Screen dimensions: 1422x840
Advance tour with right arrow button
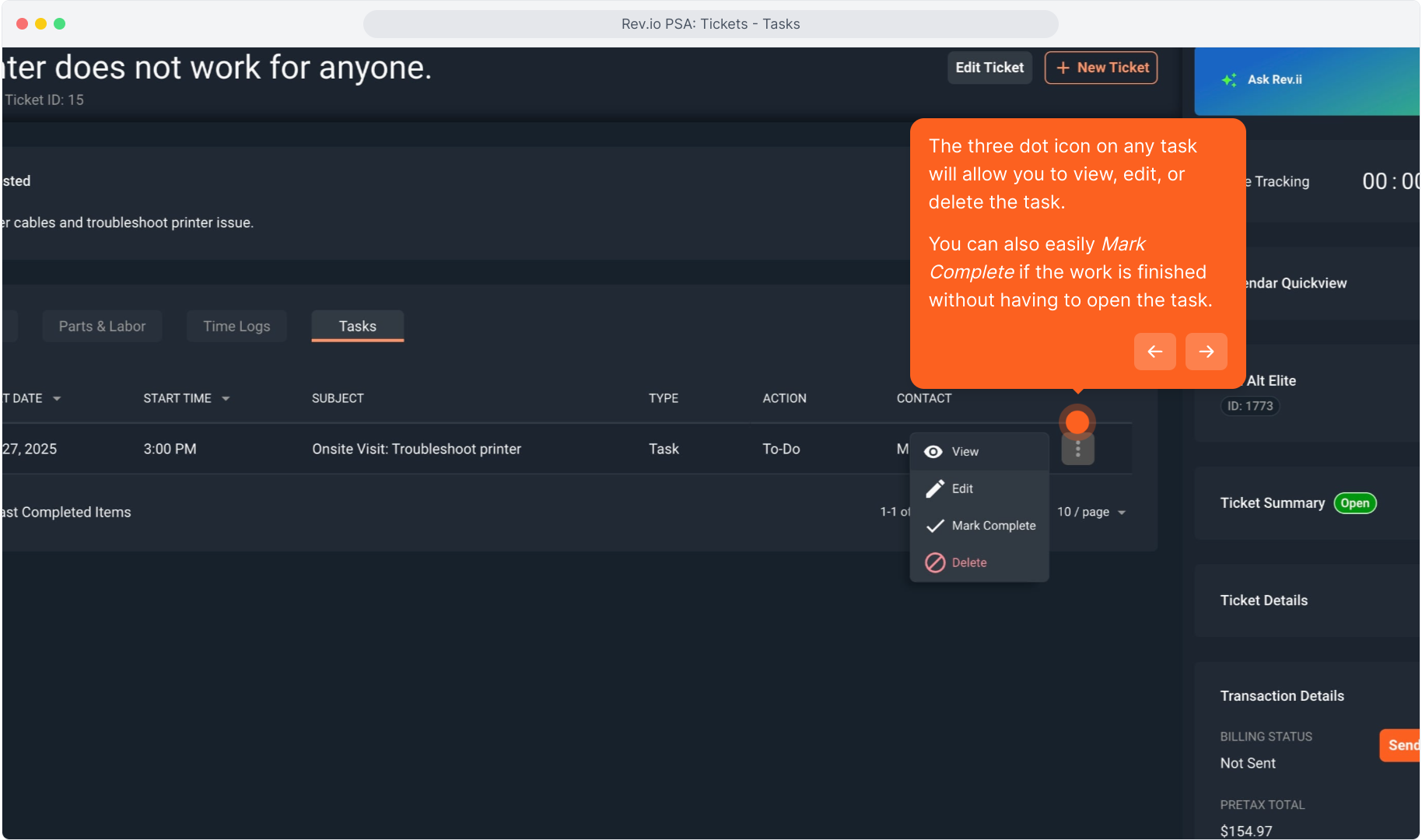coord(1206,352)
